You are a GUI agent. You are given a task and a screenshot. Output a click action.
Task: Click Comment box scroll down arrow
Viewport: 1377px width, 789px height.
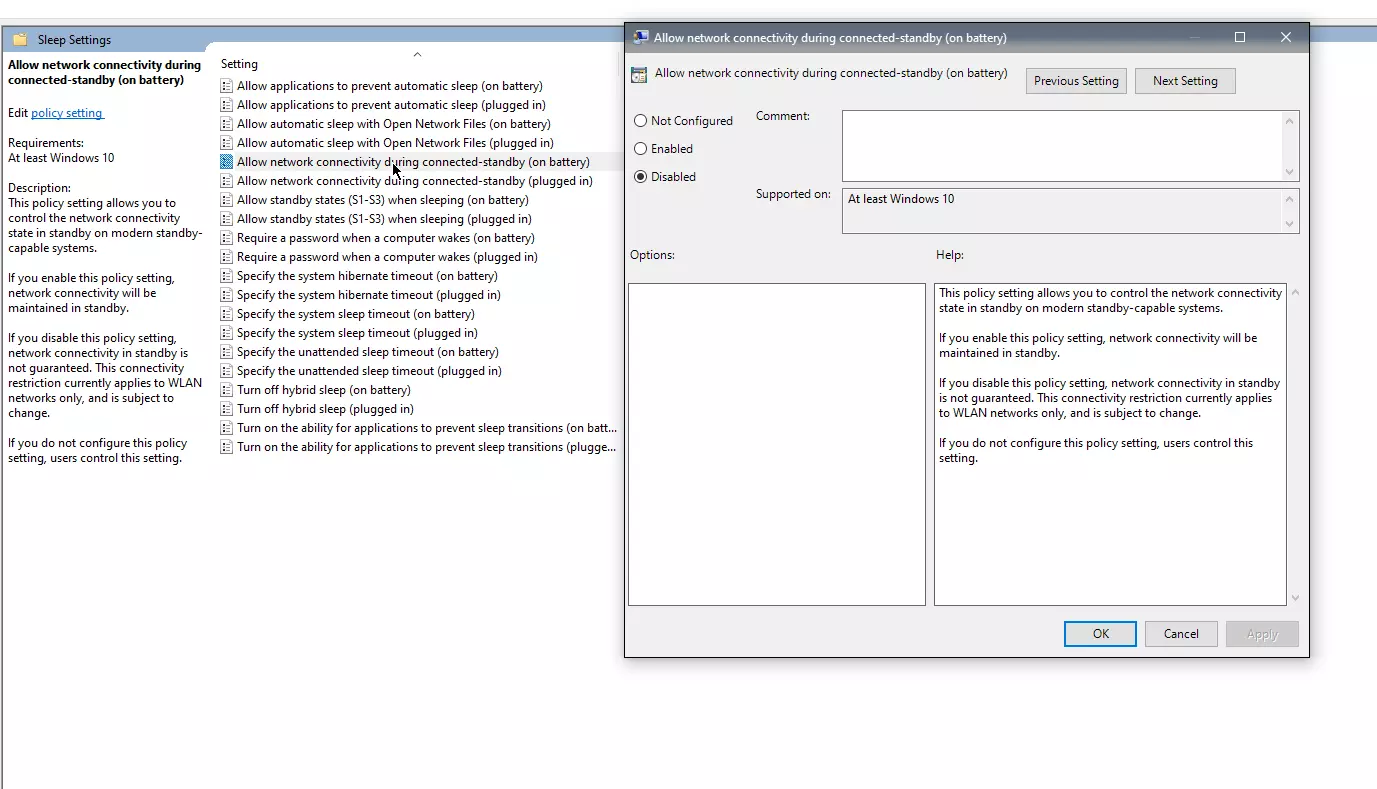click(1290, 171)
